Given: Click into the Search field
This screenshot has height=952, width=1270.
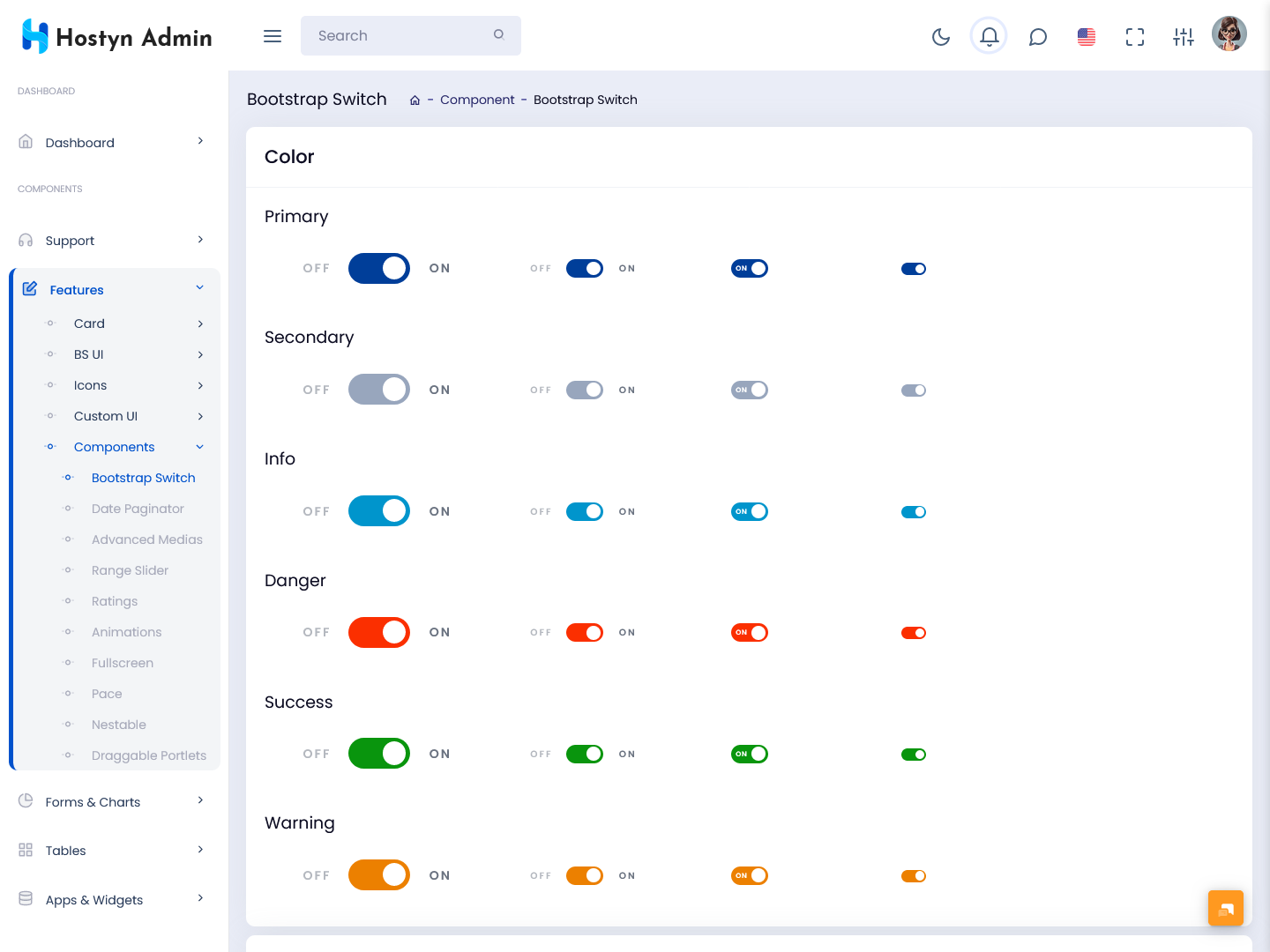Looking at the screenshot, I should [401, 36].
